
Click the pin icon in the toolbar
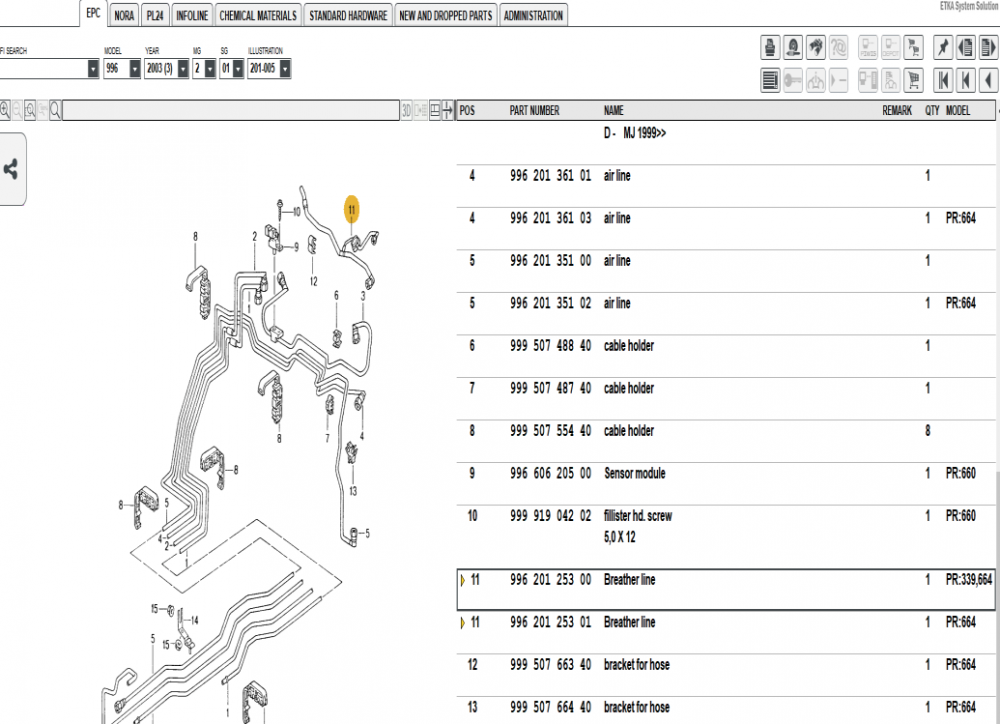tap(941, 47)
